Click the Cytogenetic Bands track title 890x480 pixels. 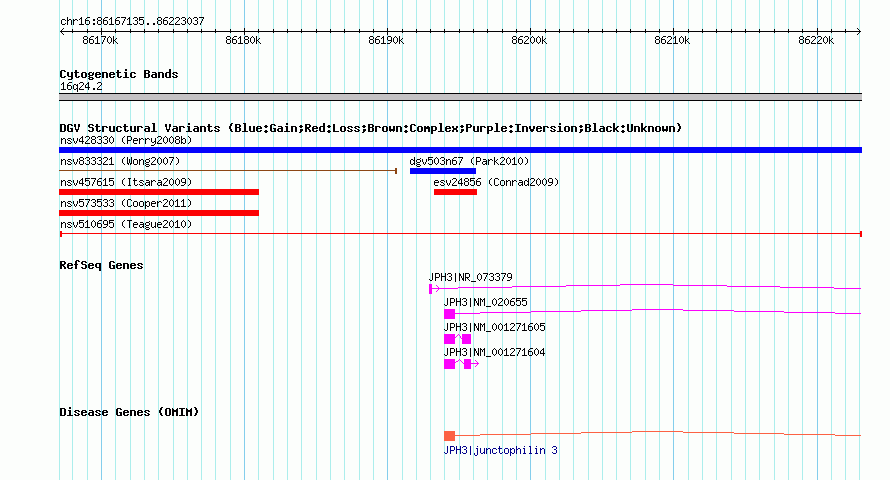coord(119,74)
